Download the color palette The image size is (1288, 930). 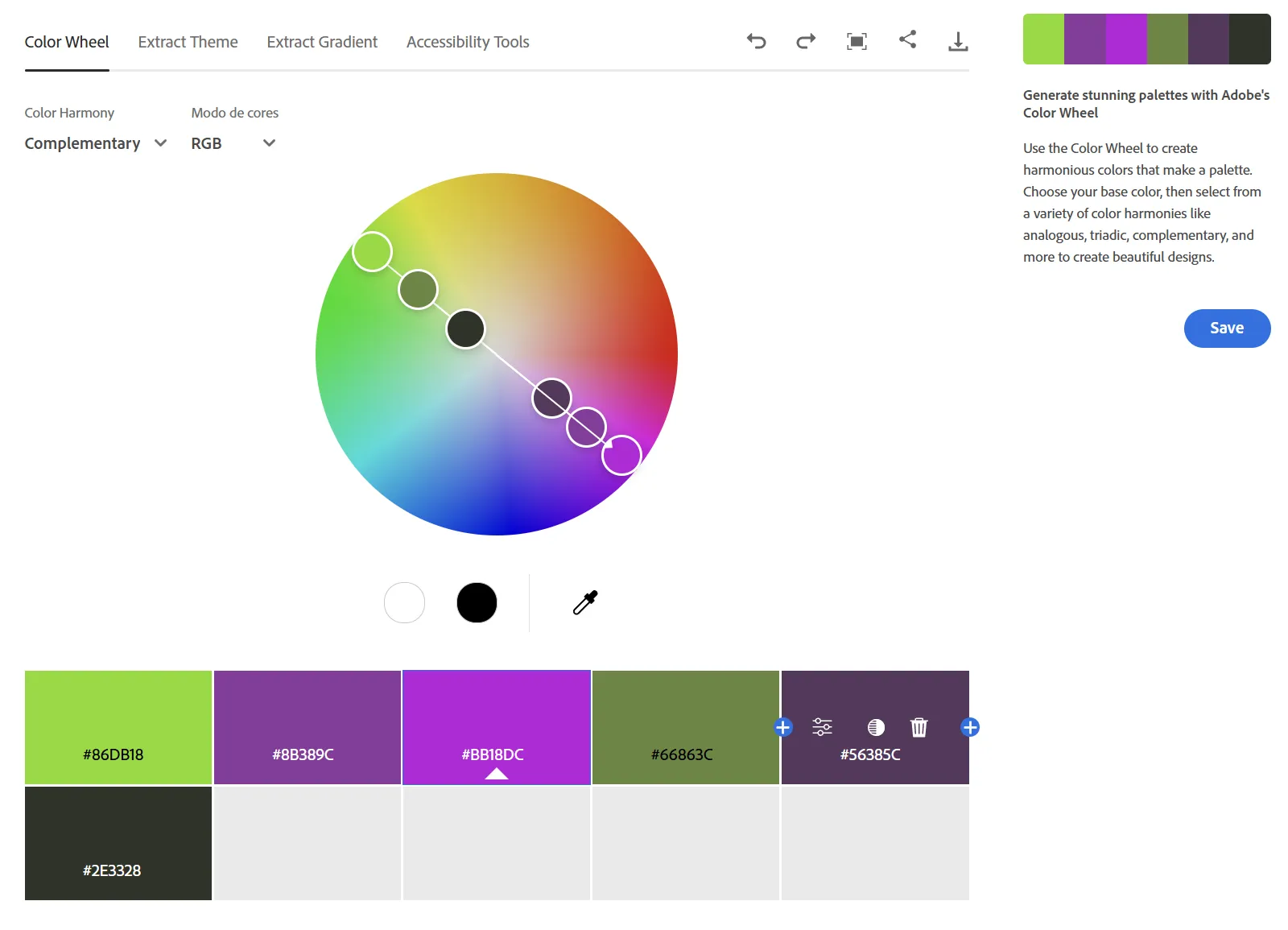point(958,41)
